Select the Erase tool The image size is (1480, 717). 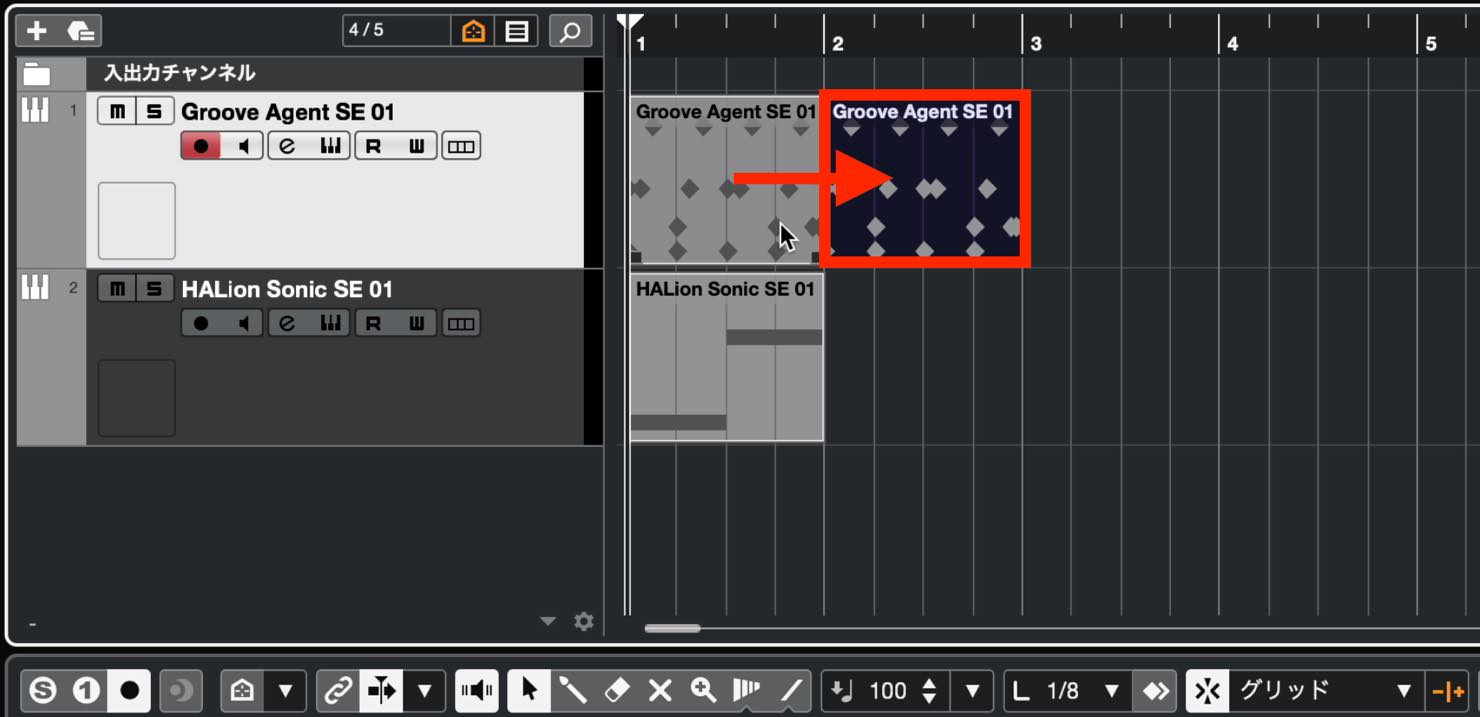click(617, 690)
